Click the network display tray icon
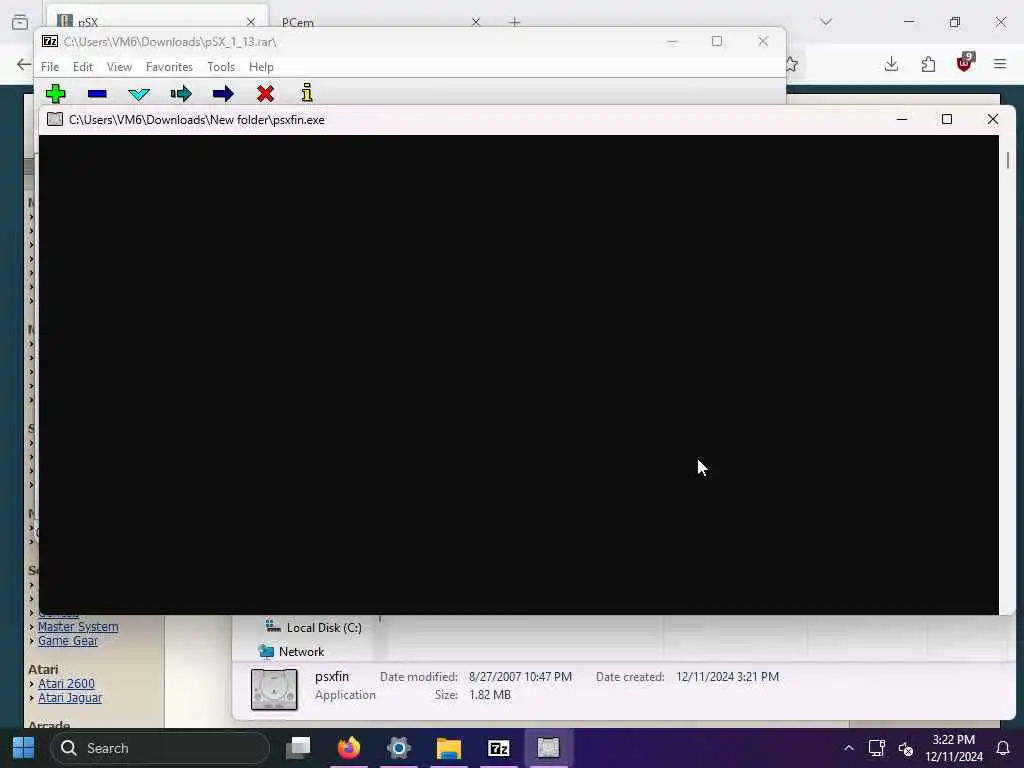 876,748
